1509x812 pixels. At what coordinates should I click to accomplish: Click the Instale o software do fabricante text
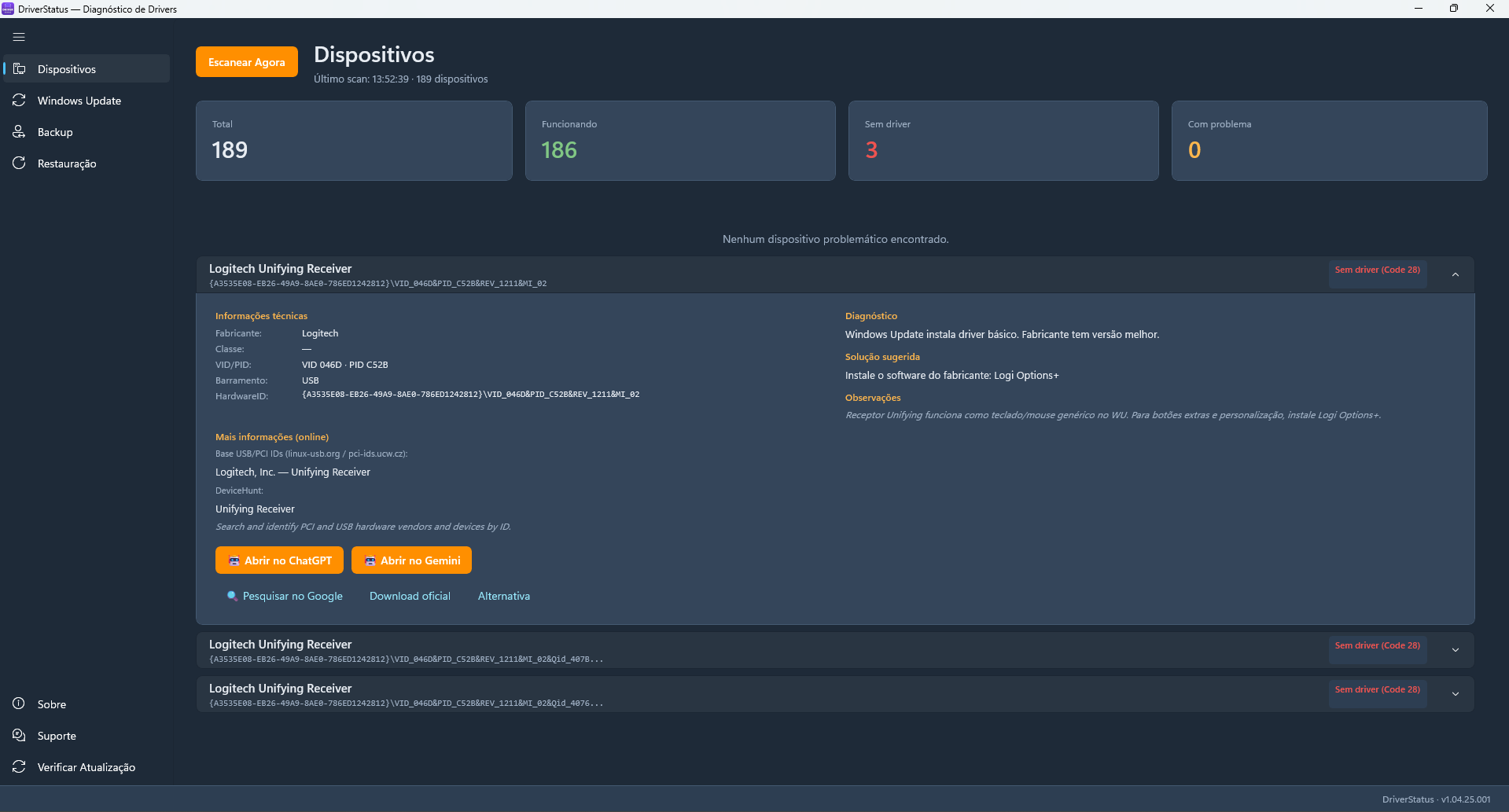tap(951, 375)
